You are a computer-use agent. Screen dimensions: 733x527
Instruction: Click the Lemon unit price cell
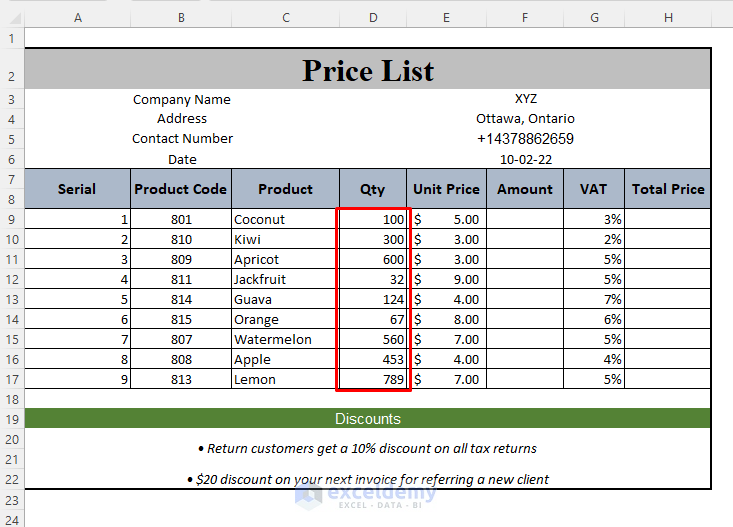(446, 379)
